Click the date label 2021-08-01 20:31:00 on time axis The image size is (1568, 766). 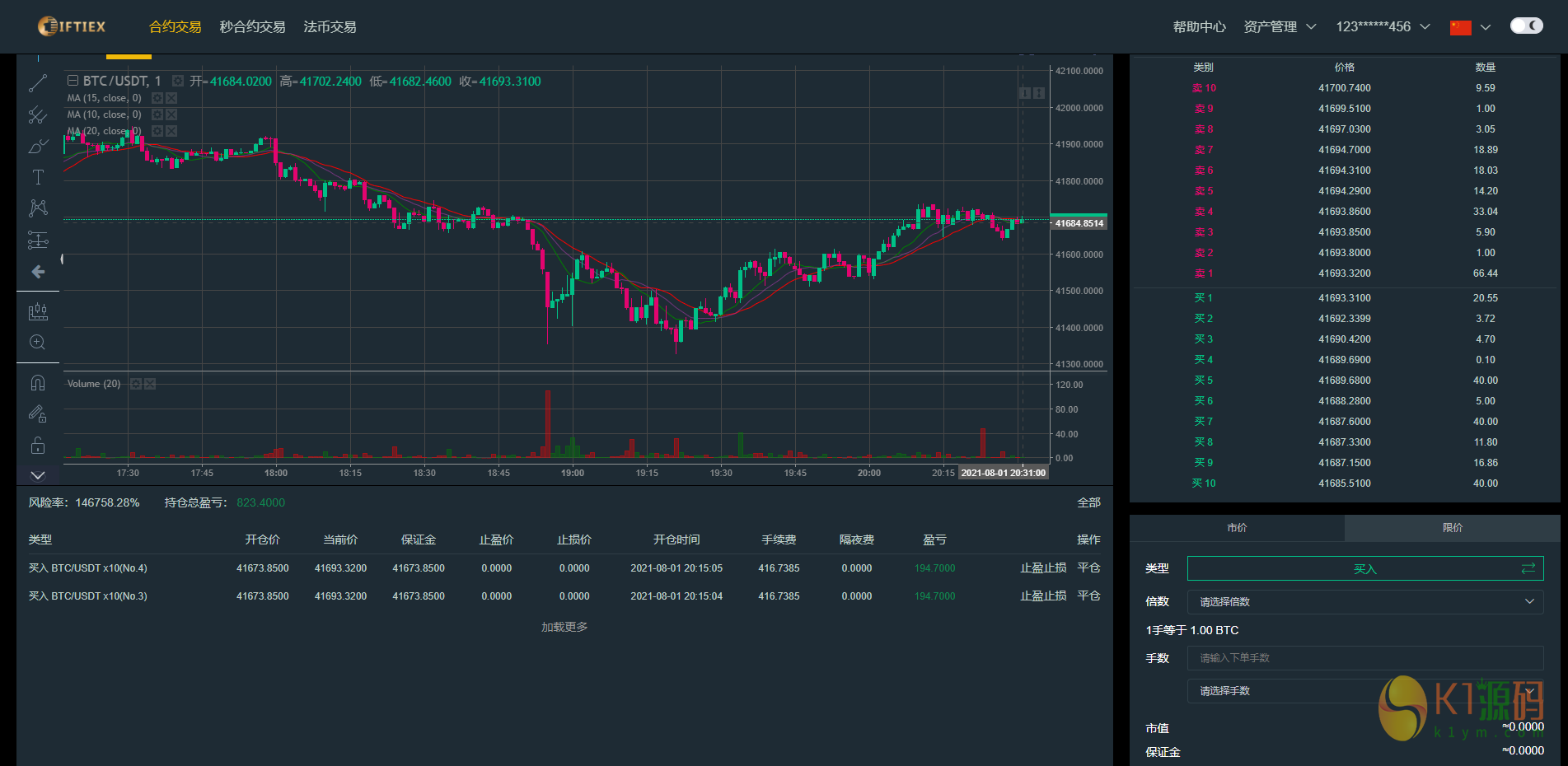tap(1003, 473)
